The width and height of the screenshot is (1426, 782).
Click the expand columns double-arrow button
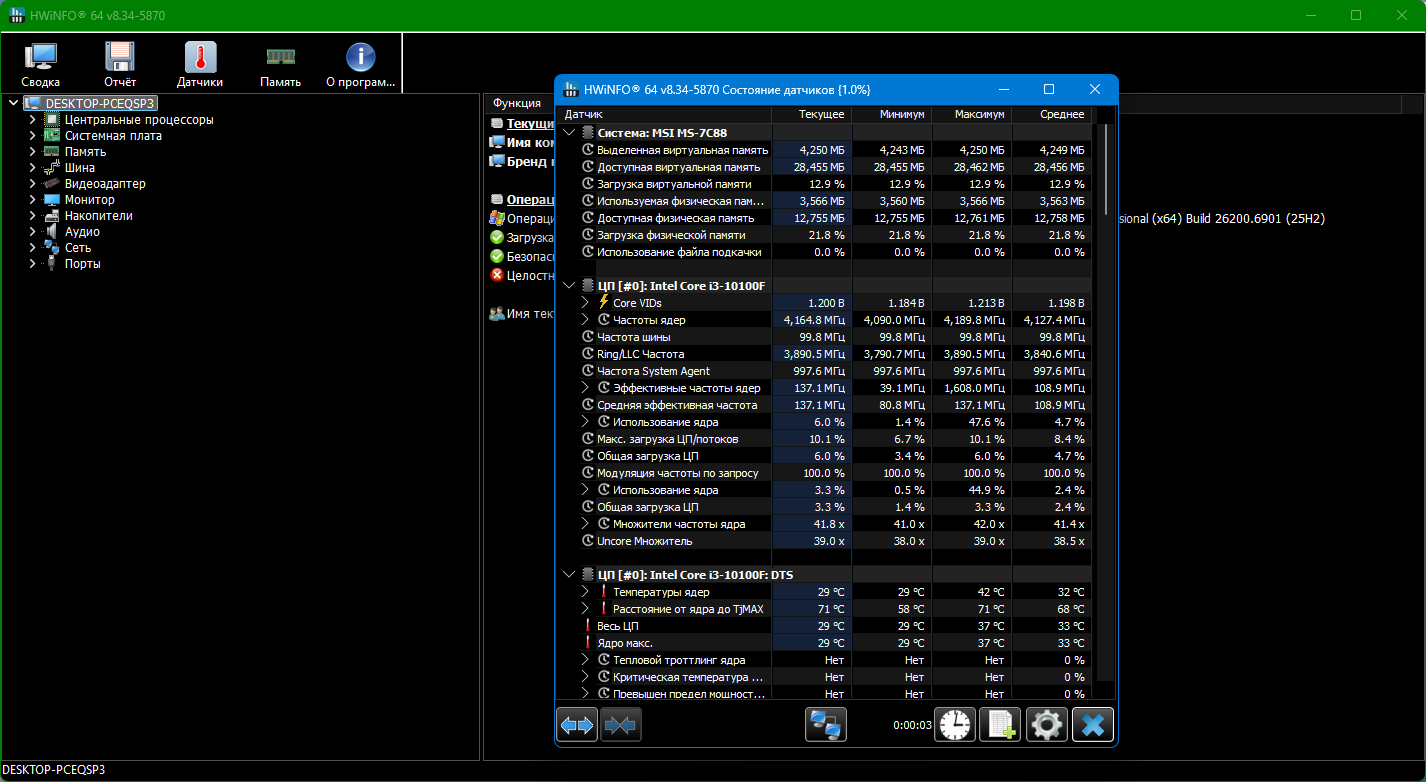[577, 724]
